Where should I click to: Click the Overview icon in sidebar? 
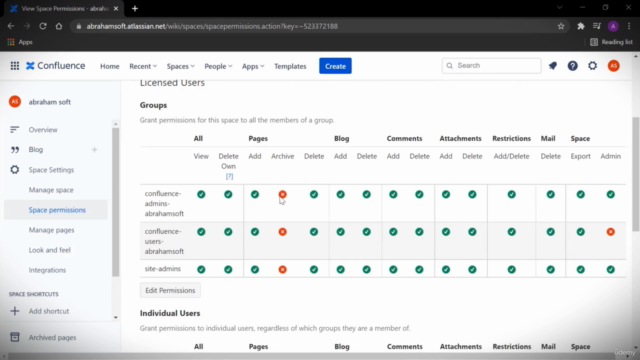(x=15, y=130)
